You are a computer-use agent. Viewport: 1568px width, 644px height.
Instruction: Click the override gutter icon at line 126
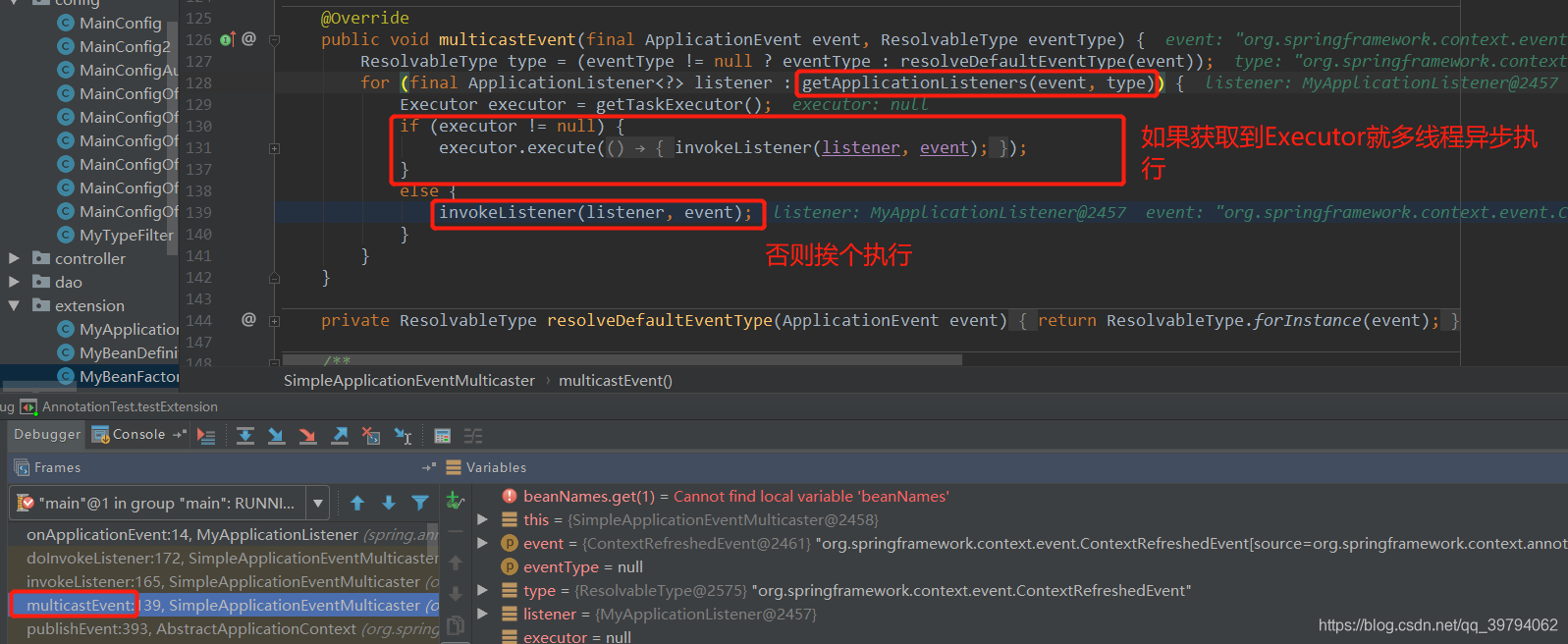(x=228, y=39)
